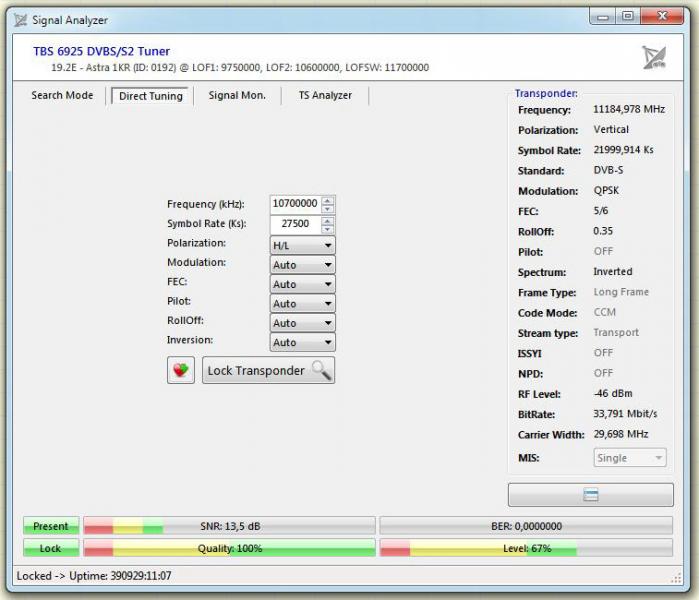Select the Signal Mon. tab
This screenshot has height=600, width=699.
pyautogui.click(x=237, y=96)
